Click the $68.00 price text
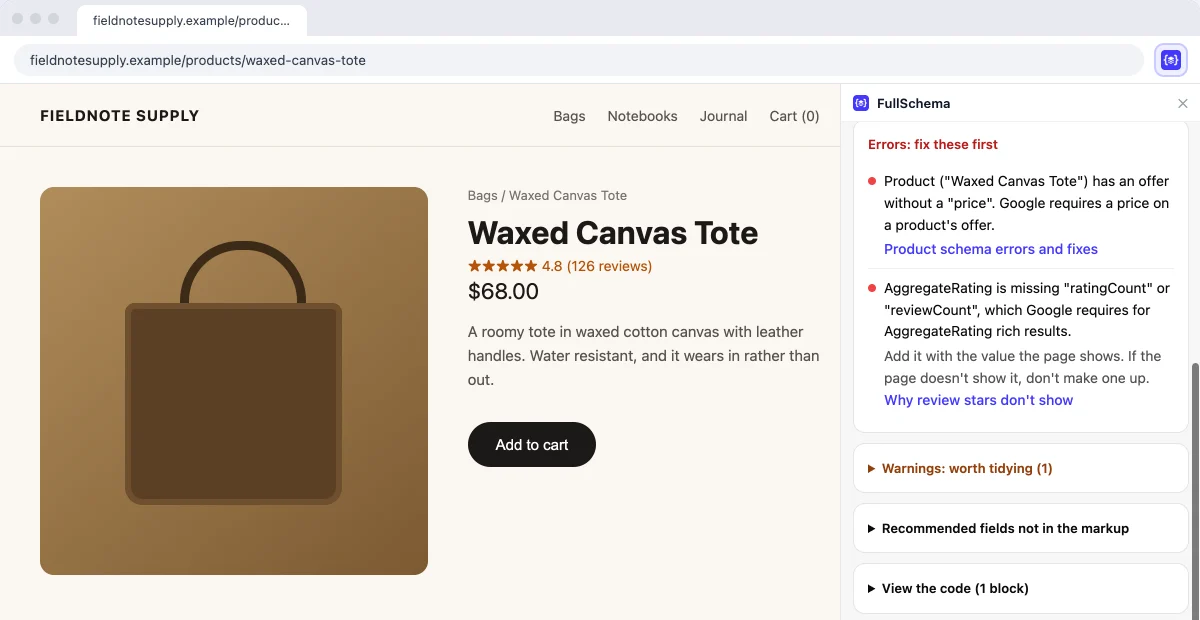Screen dimensions: 1200x620 pyautogui.click(x=503, y=292)
